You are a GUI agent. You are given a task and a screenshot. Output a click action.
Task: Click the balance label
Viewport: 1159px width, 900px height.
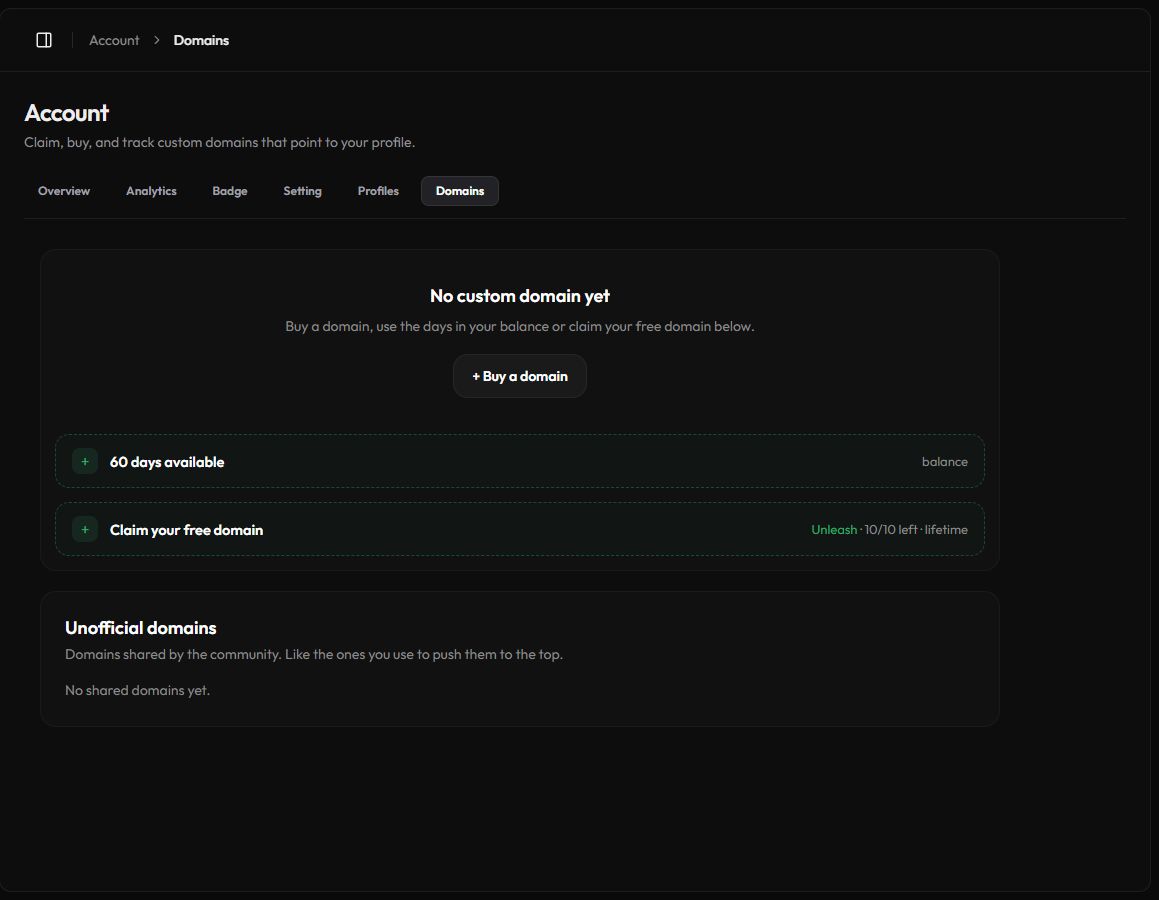[x=945, y=462]
